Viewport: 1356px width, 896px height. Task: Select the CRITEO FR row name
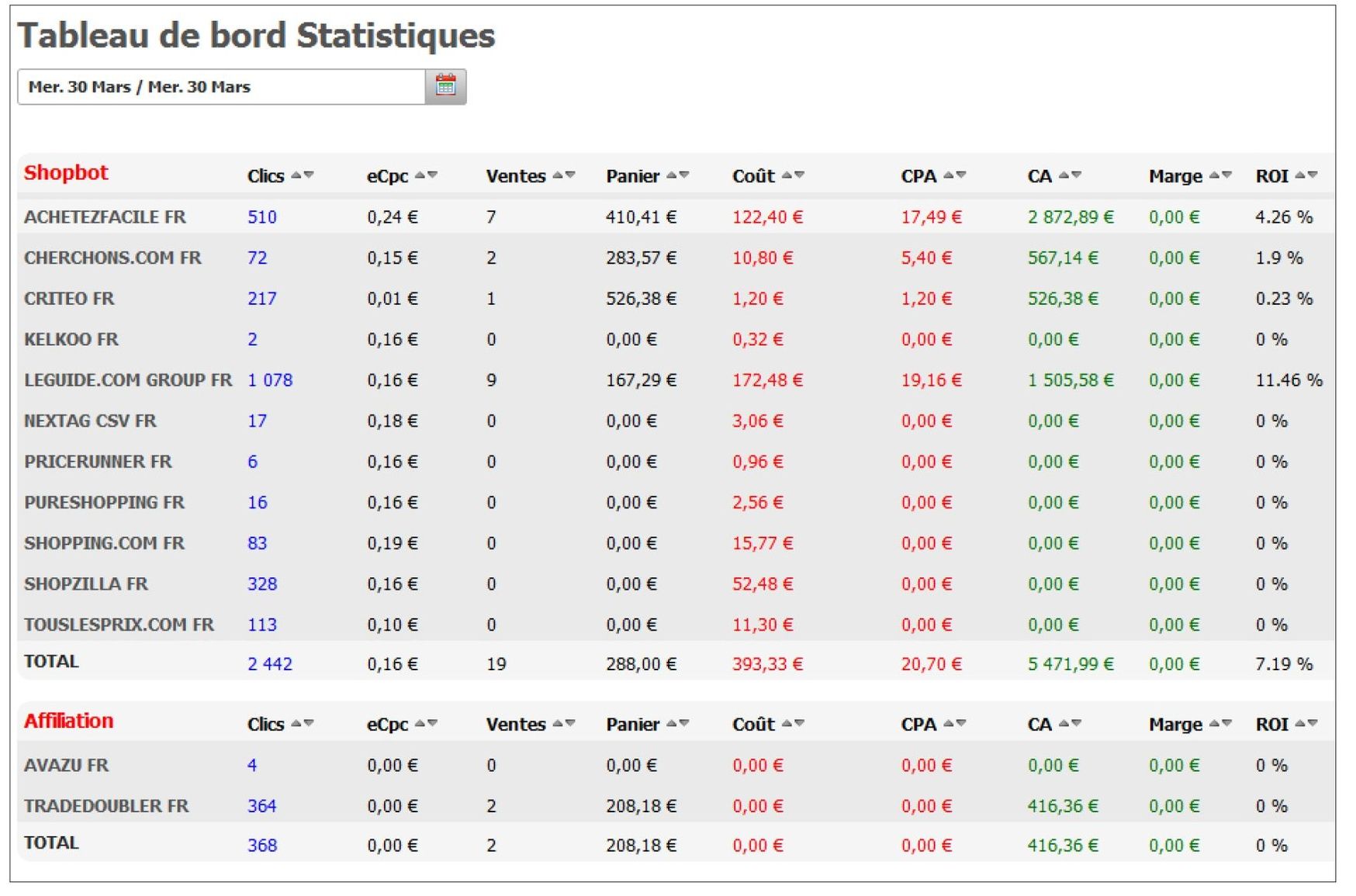69,299
